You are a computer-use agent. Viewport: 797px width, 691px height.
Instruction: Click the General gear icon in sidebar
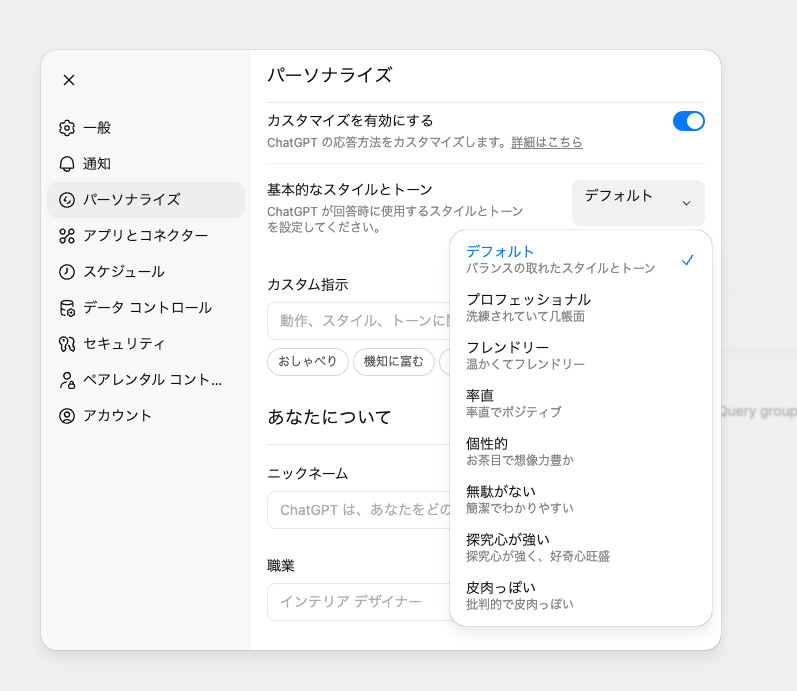67,128
